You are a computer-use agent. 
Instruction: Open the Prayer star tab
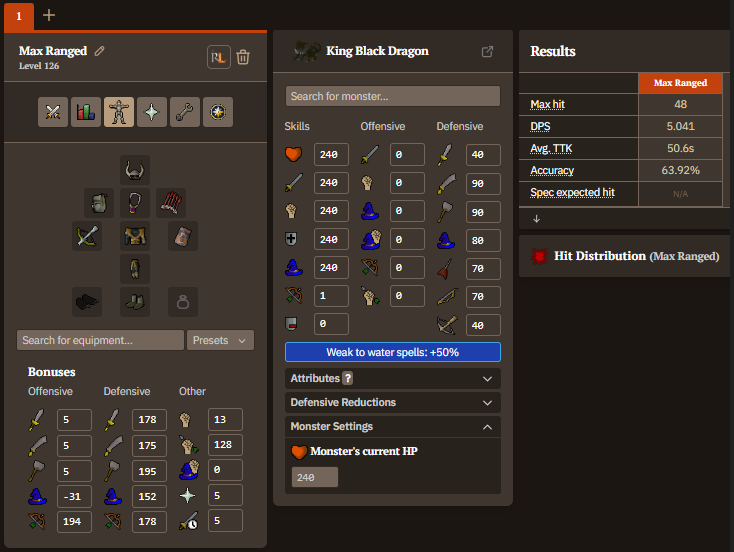pos(152,112)
